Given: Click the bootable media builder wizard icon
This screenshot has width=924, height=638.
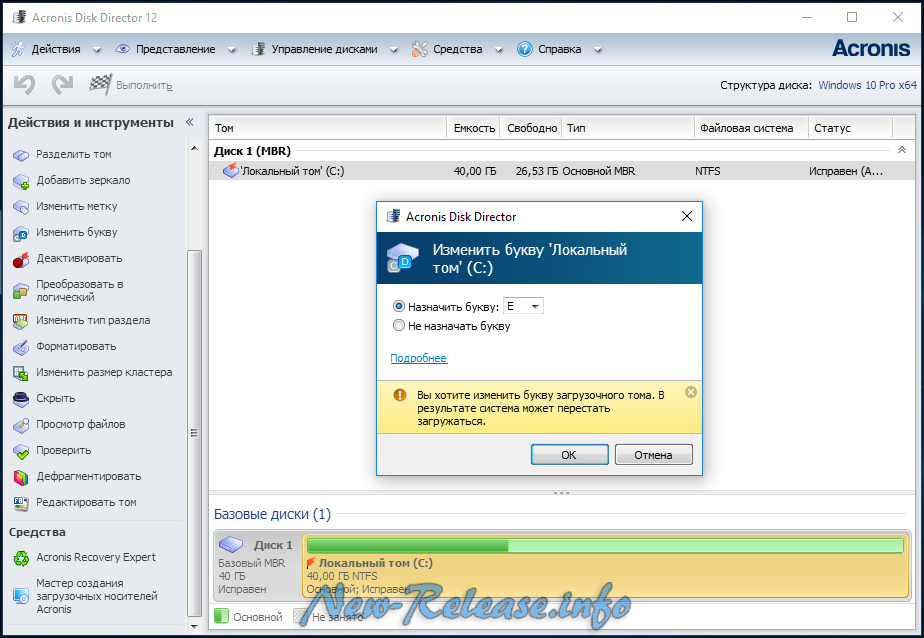Looking at the screenshot, I should tap(21, 596).
